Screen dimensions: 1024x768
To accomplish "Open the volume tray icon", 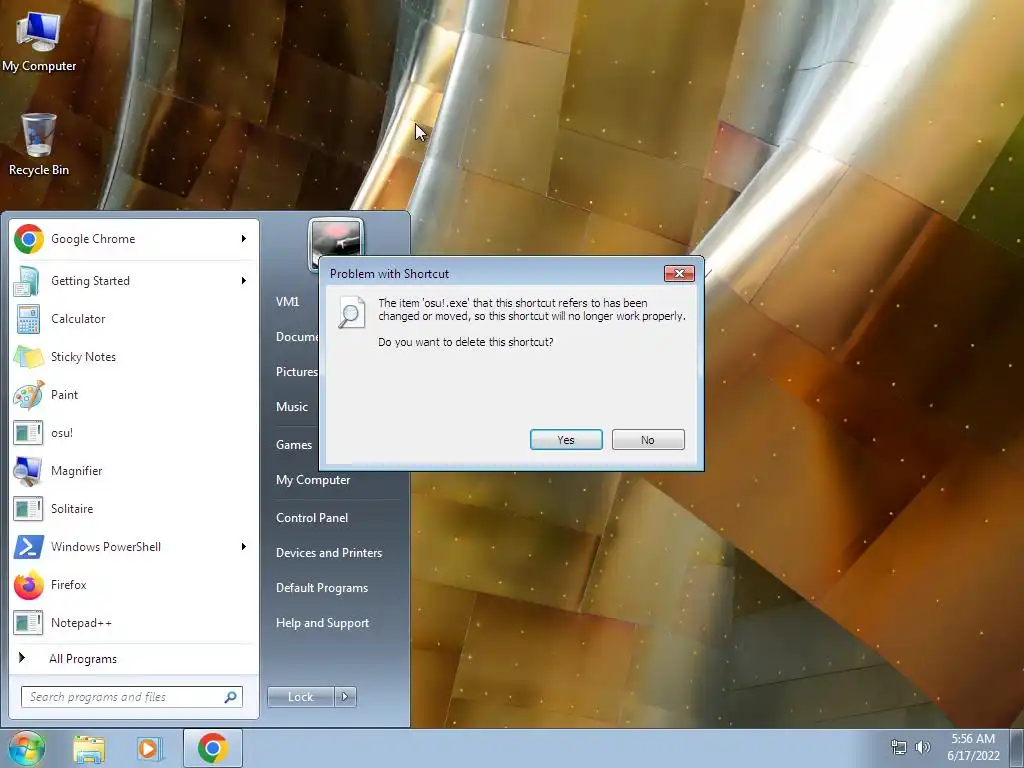I will 922,746.
